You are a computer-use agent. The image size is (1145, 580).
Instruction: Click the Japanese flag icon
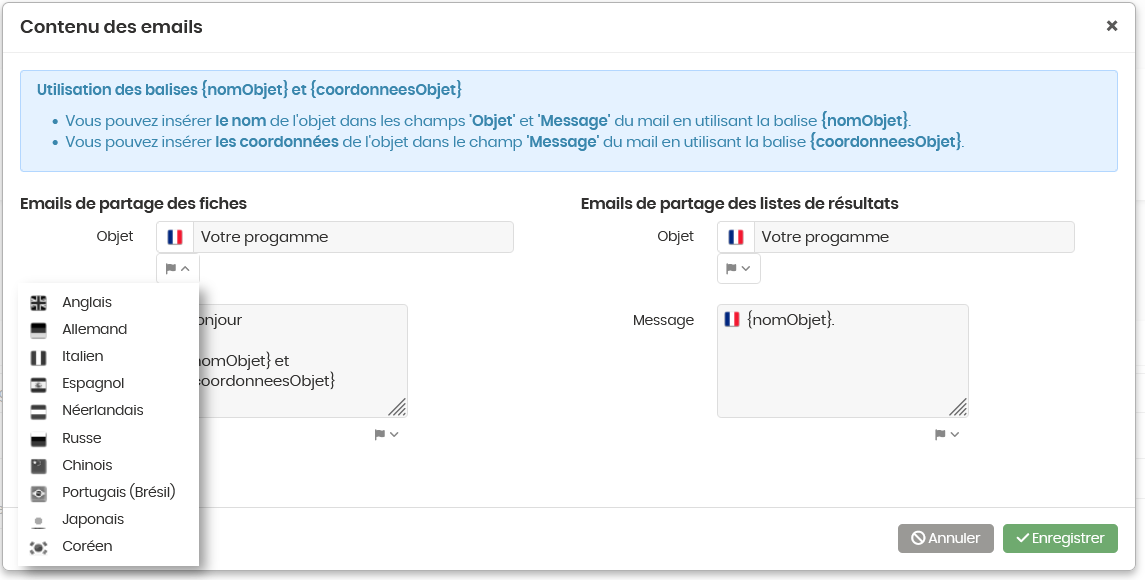point(39,520)
